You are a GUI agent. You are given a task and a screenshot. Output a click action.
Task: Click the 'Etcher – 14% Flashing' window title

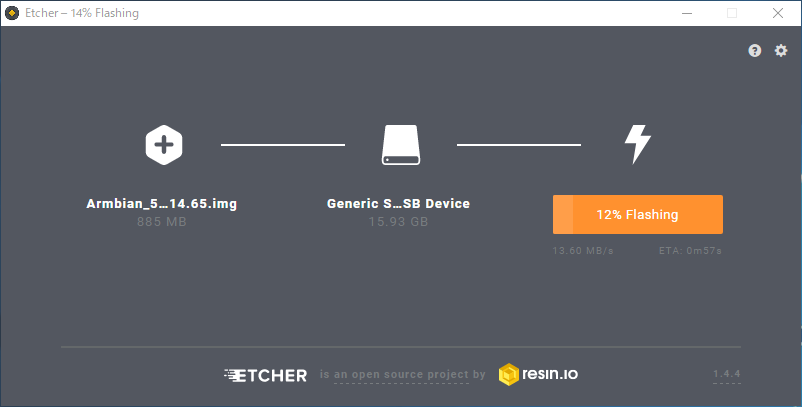82,13
